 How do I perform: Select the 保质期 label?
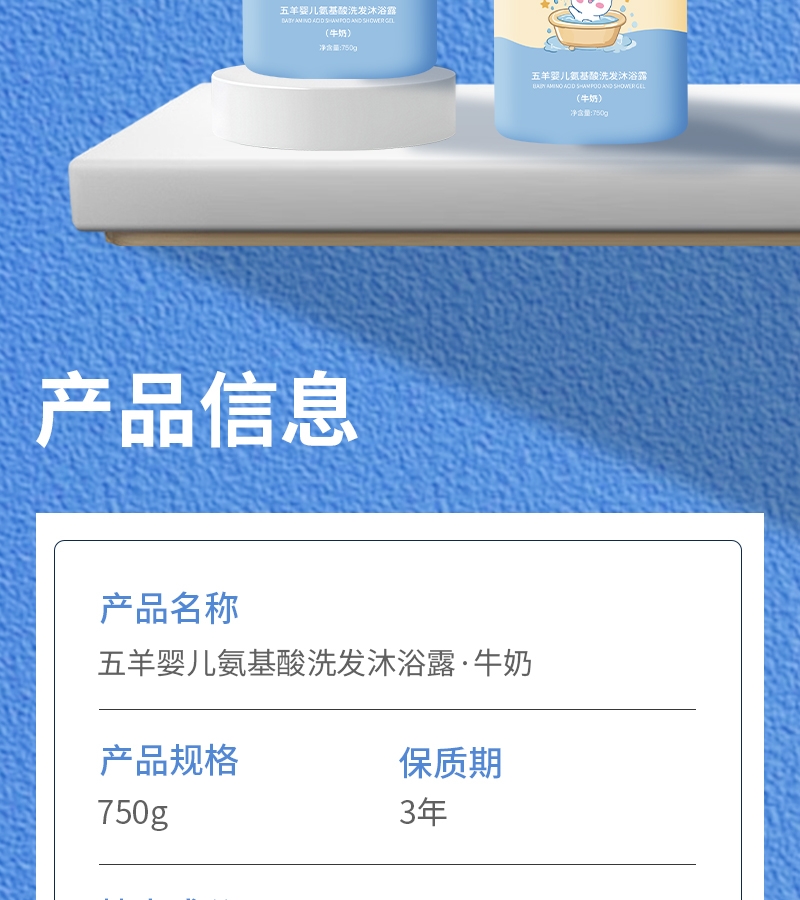coord(451,763)
